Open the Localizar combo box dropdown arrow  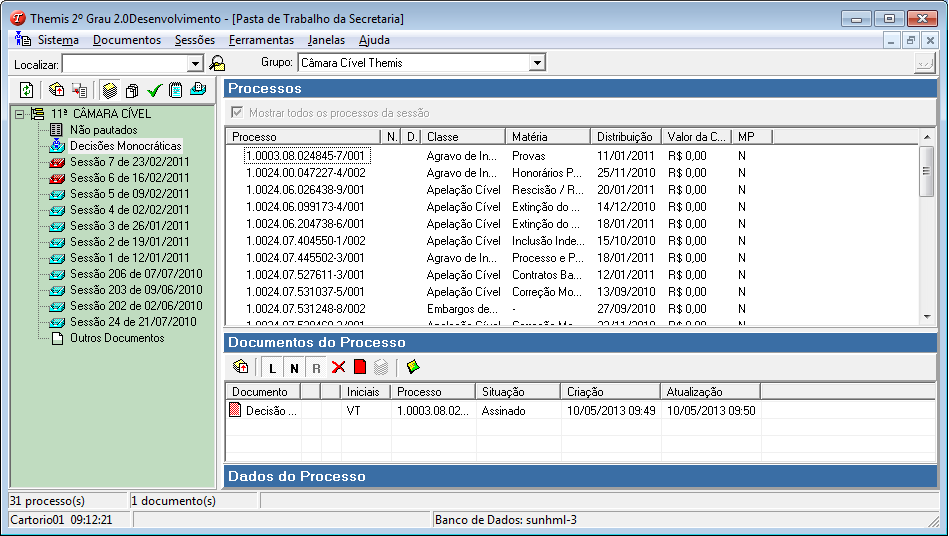click(195, 64)
